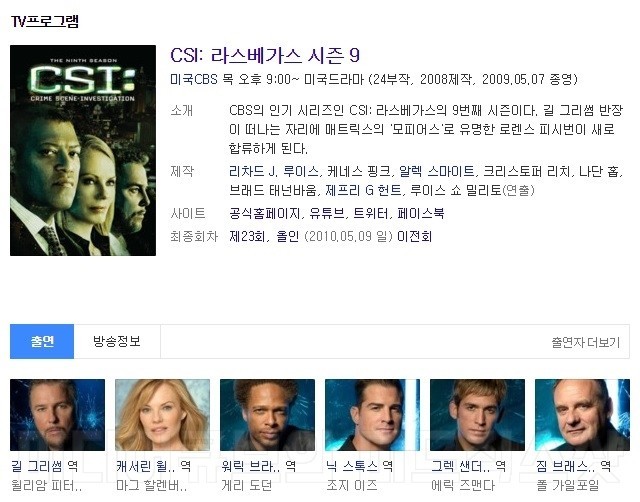Viewport: 640px width, 502px height.
Task: Open 윌리암 피터슨's photo for 길 그리썸
Action: point(58,415)
